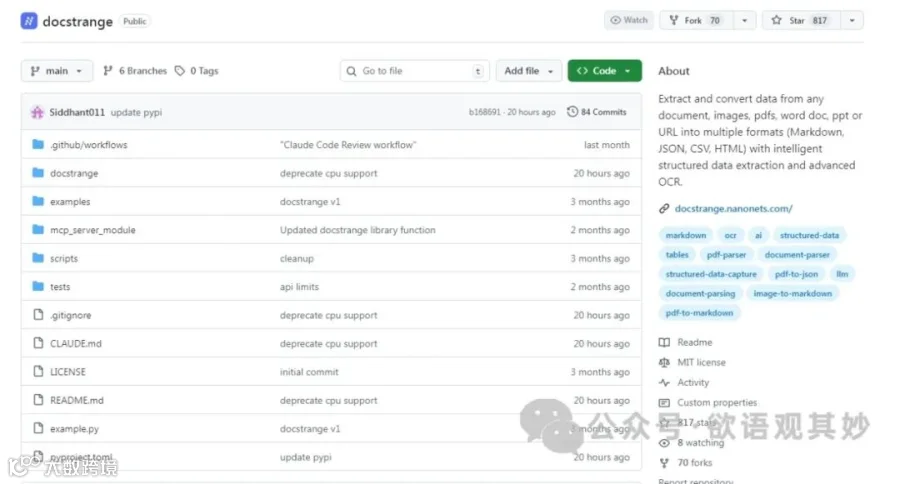View the 6 Branches link
Viewport: 900px width, 484px height.
click(135, 71)
